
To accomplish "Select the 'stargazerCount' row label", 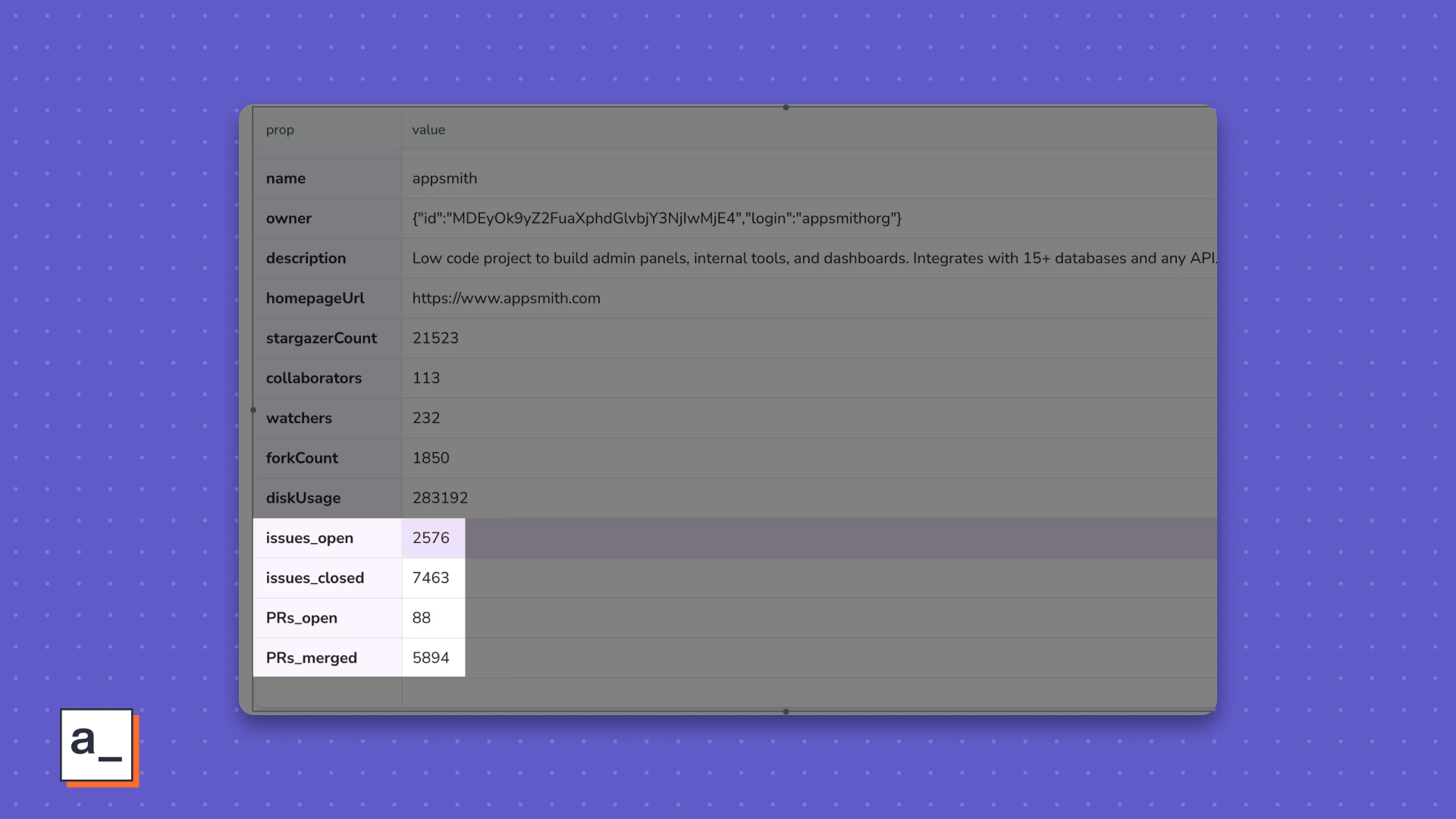I will pos(322,338).
